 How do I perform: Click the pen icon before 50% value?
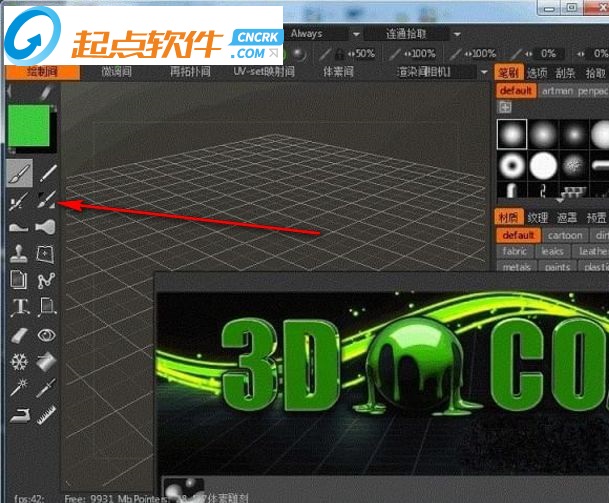325,54
